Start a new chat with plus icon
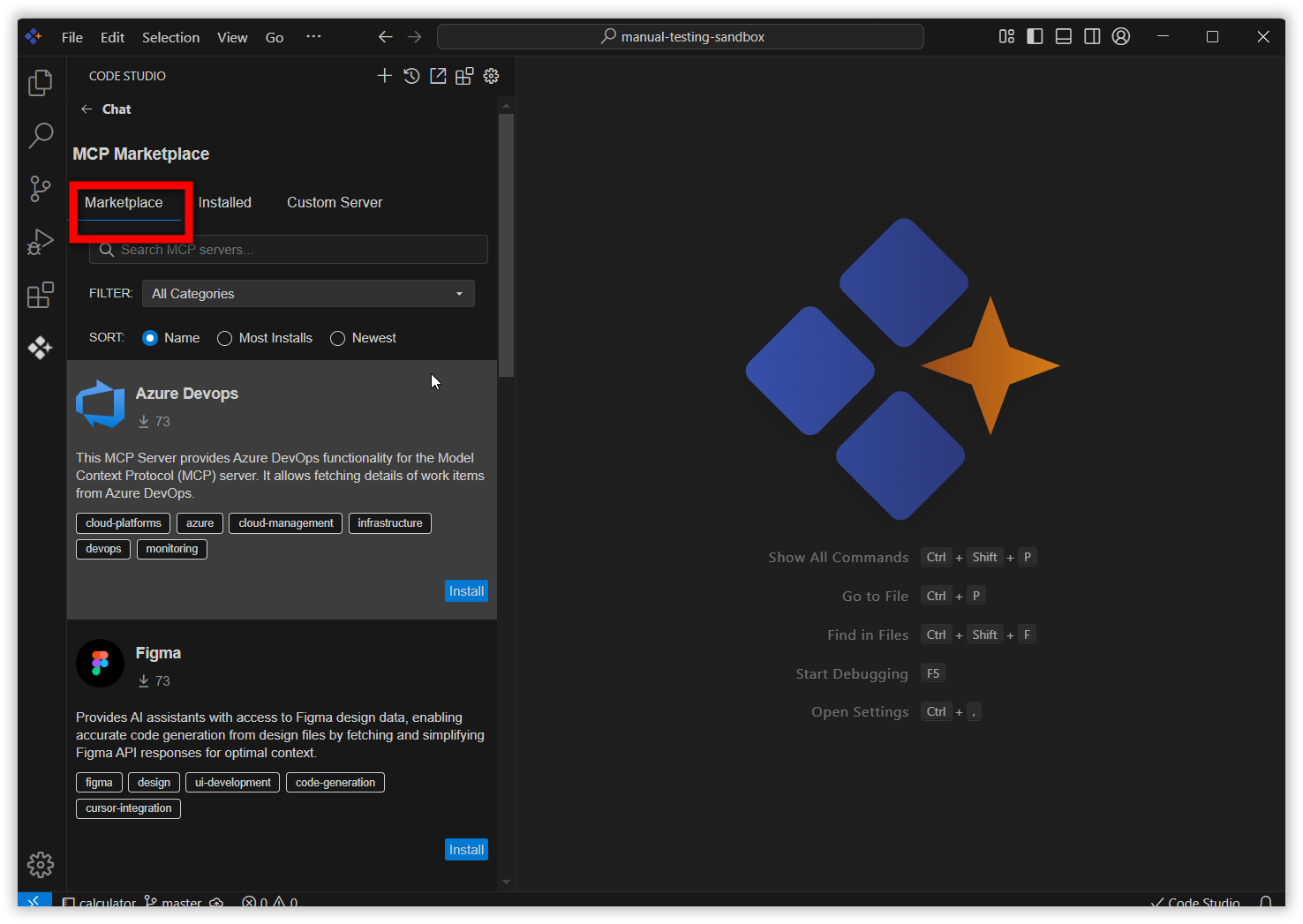Image resolution: width=1303 pixels, height=924 pixels. tap(384, 76)
